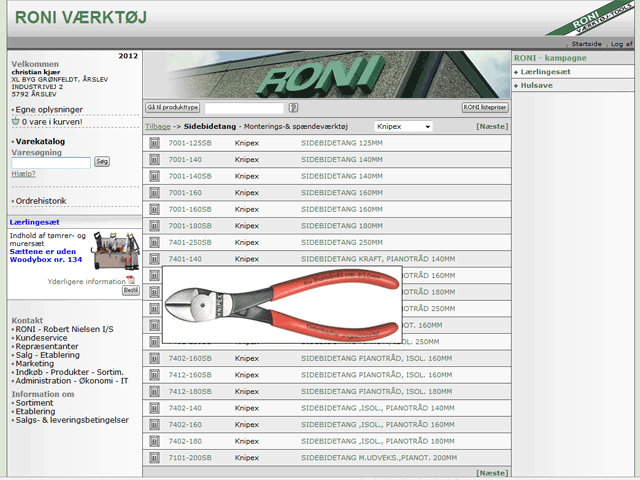The width and height of the screenshot is (640, 480).
Task: Open the Marketing link
Action: pyautogui.click(x=35, y=364)
